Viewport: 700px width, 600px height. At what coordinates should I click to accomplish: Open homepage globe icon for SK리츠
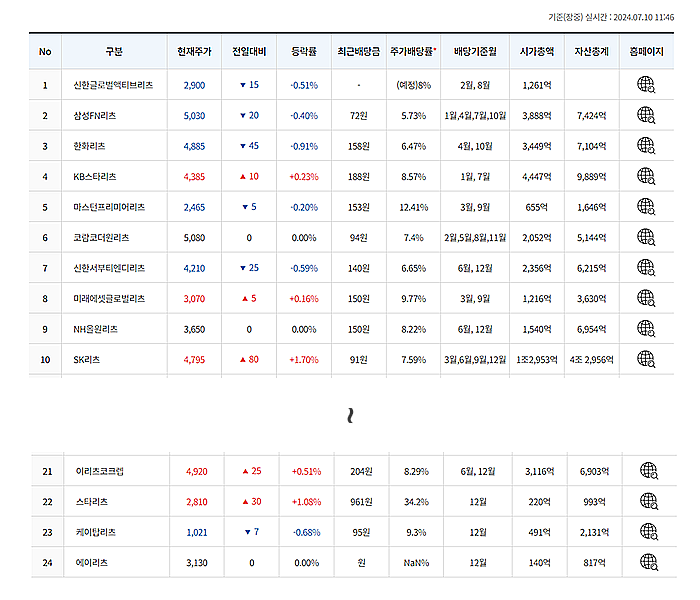[646, 359]
